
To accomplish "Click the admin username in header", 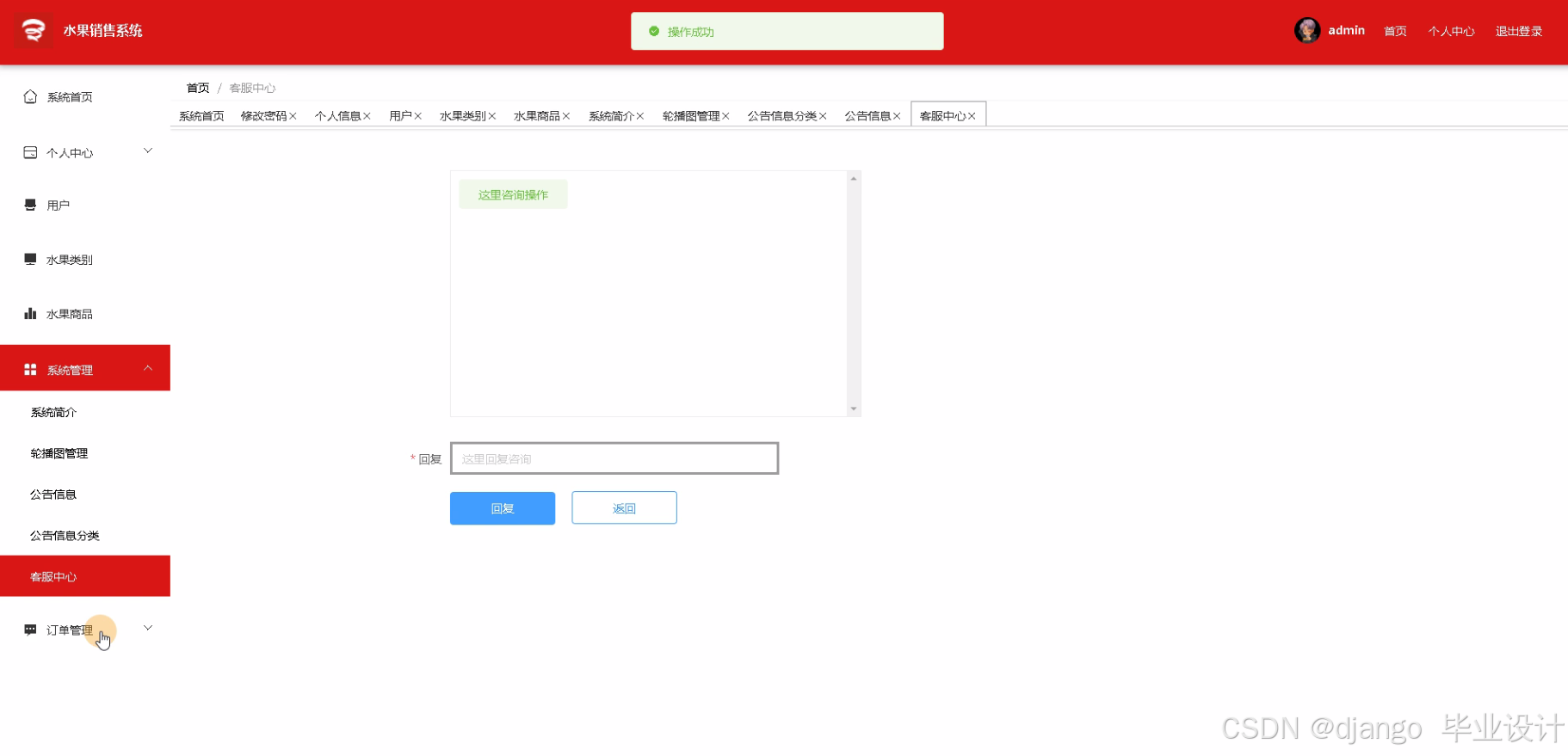I will click(x=1346, y=30).
